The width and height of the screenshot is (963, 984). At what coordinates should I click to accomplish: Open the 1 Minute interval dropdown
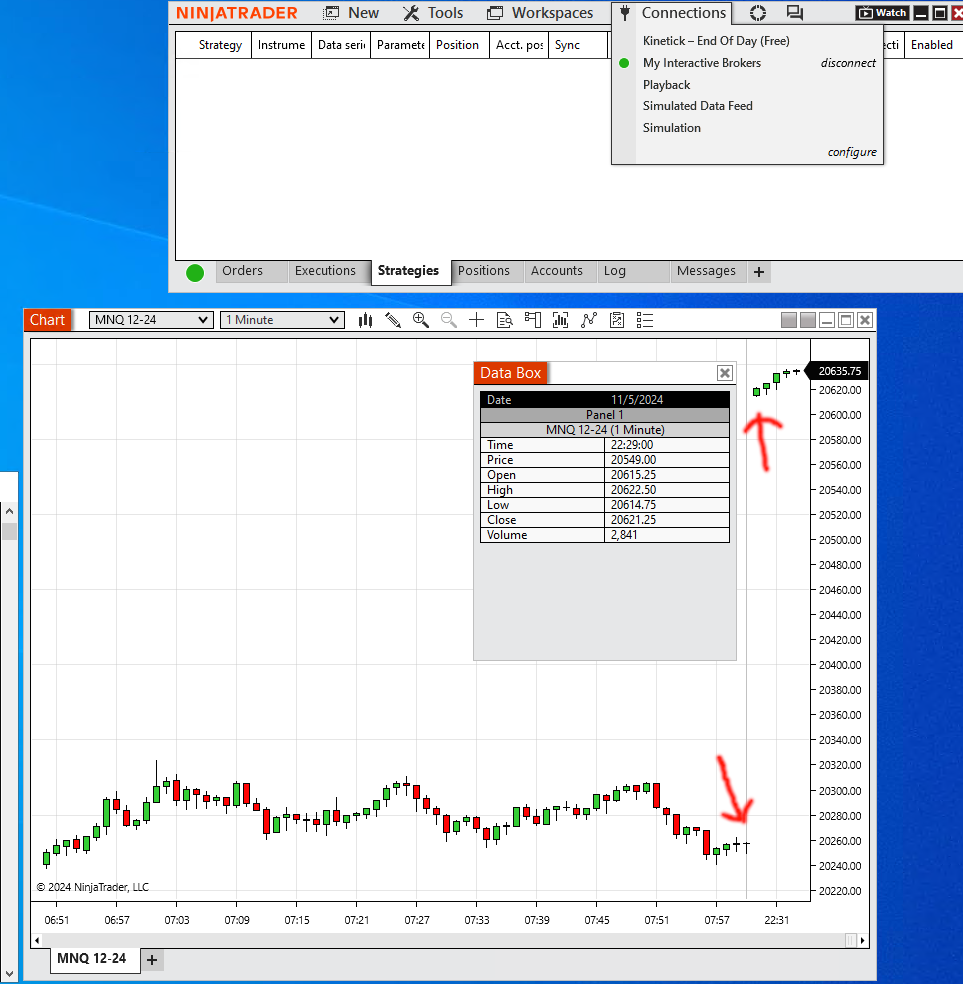pos(282,320)
